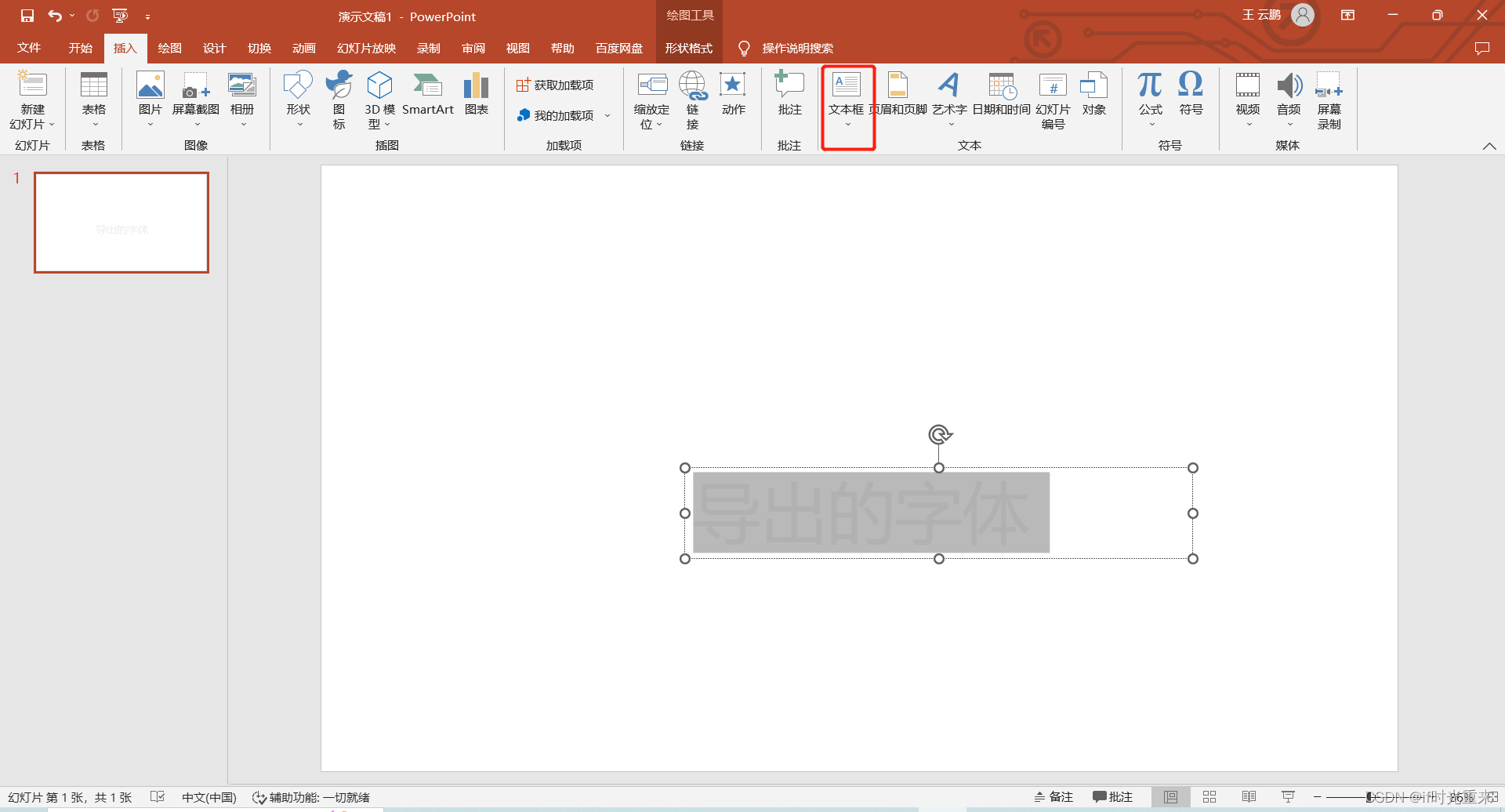The image size is (1505, 812).
Task: Collapse the ribbon with the chevron
Action: tap(1489, 146)
